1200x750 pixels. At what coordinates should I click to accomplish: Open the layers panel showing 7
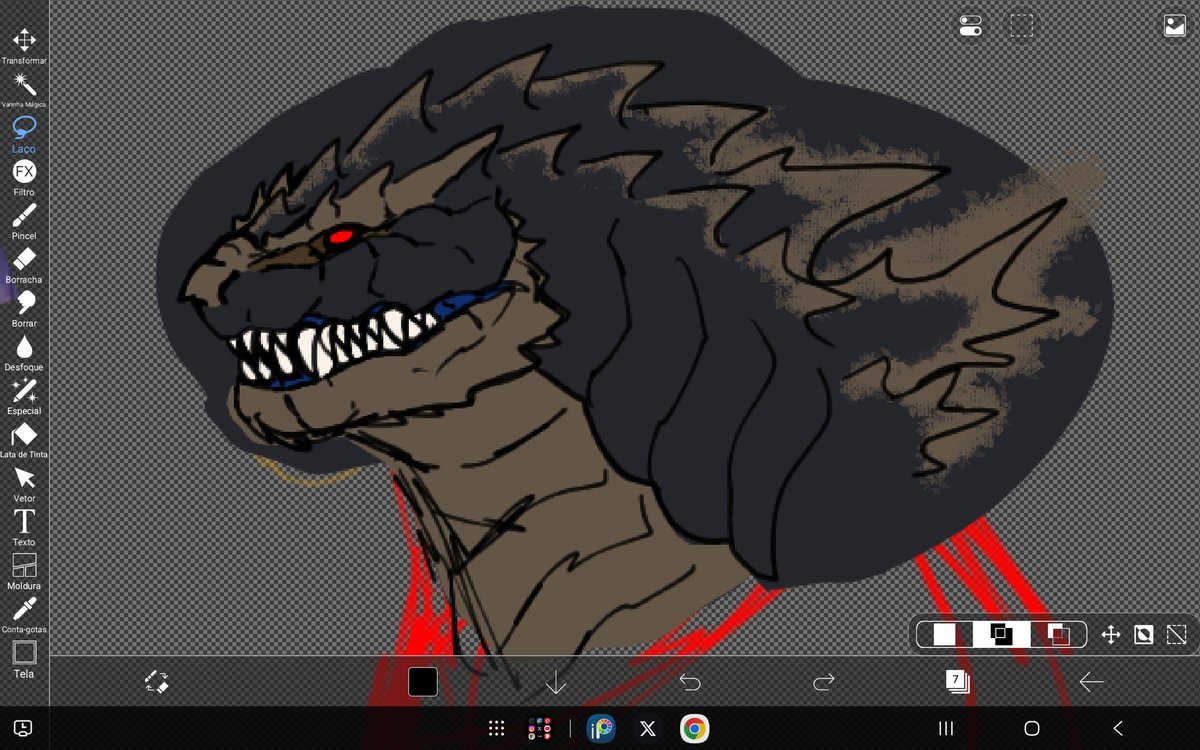click(957, 682)
